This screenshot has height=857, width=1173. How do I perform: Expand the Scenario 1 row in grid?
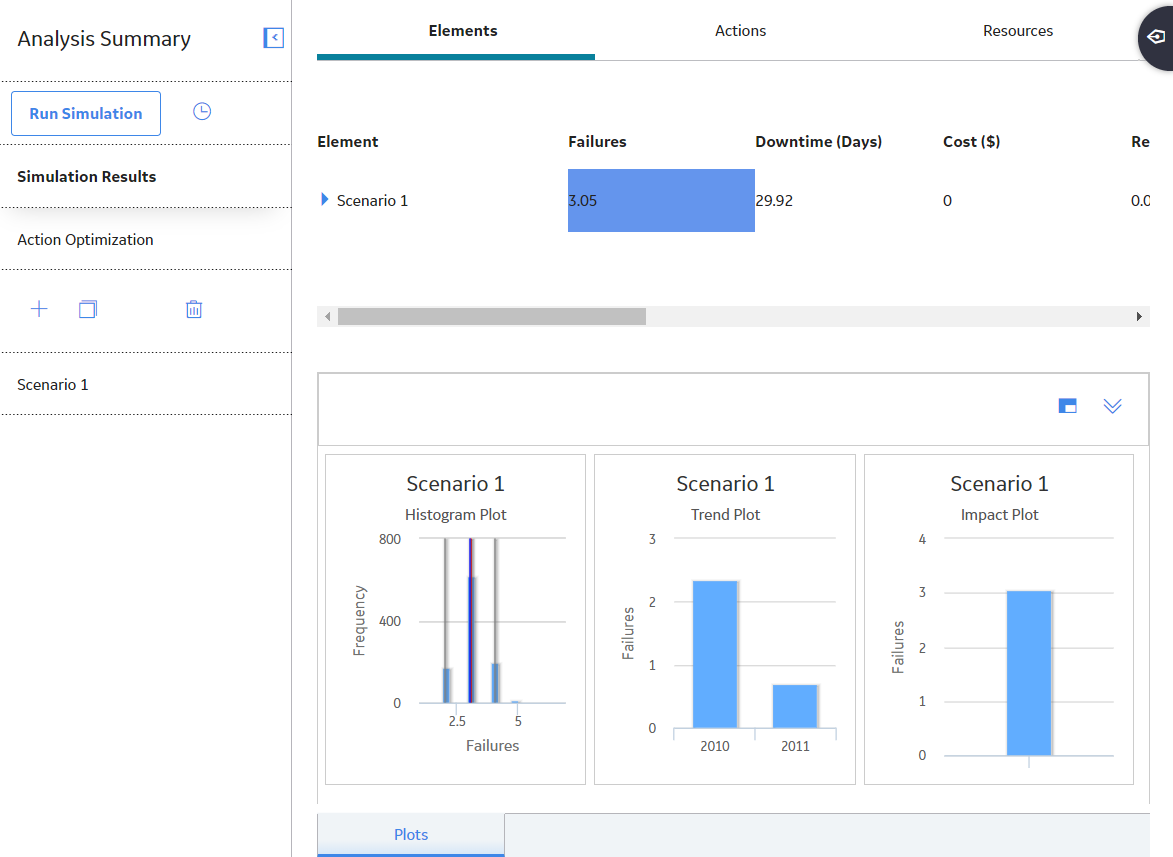(x=324, y=199)
